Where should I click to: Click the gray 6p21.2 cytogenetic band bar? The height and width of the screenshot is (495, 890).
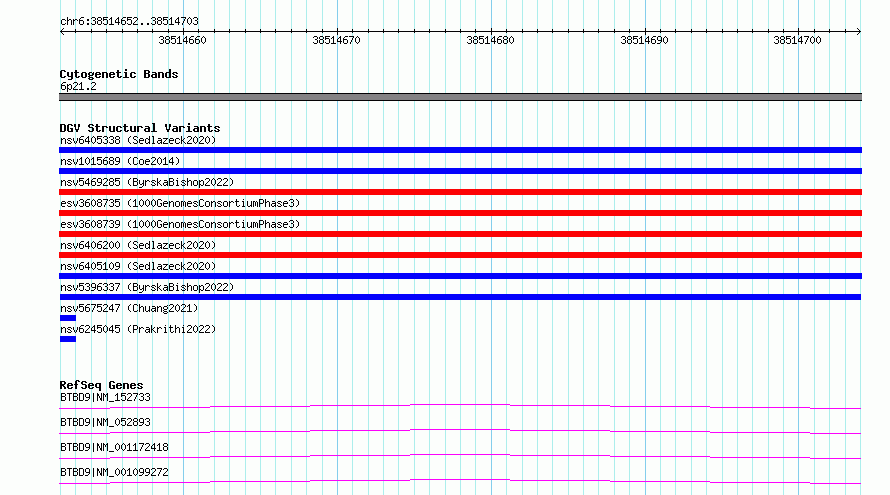[460, 97]
